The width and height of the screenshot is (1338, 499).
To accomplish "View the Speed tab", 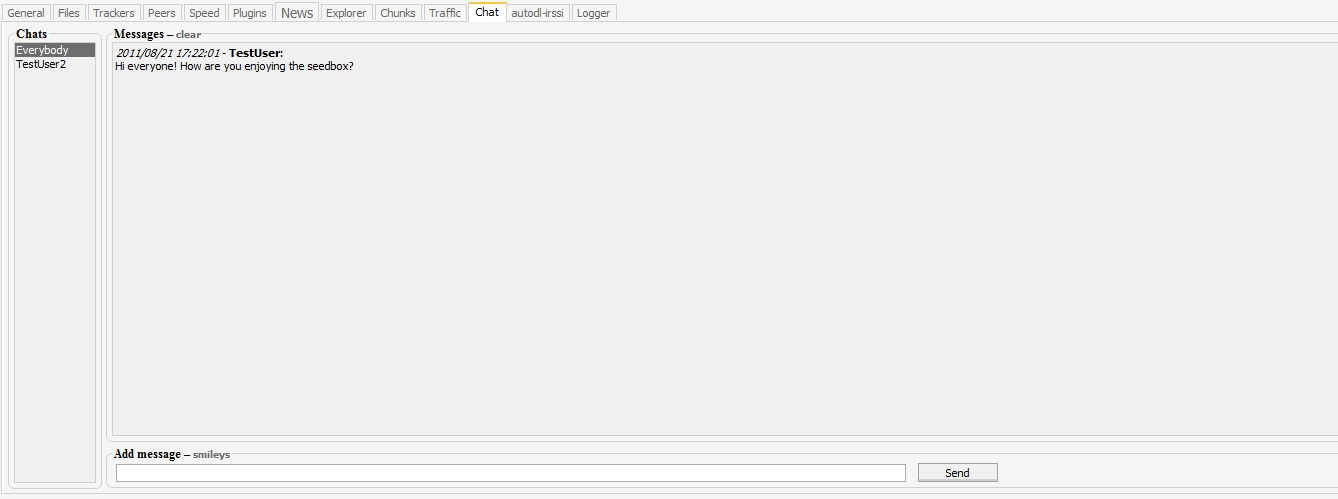I will click(x=204, y=13).
